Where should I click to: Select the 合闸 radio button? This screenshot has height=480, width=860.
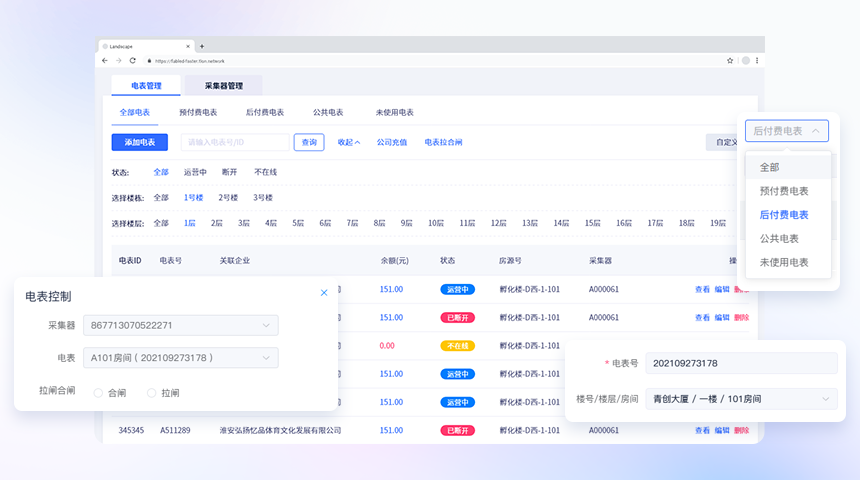98,393
